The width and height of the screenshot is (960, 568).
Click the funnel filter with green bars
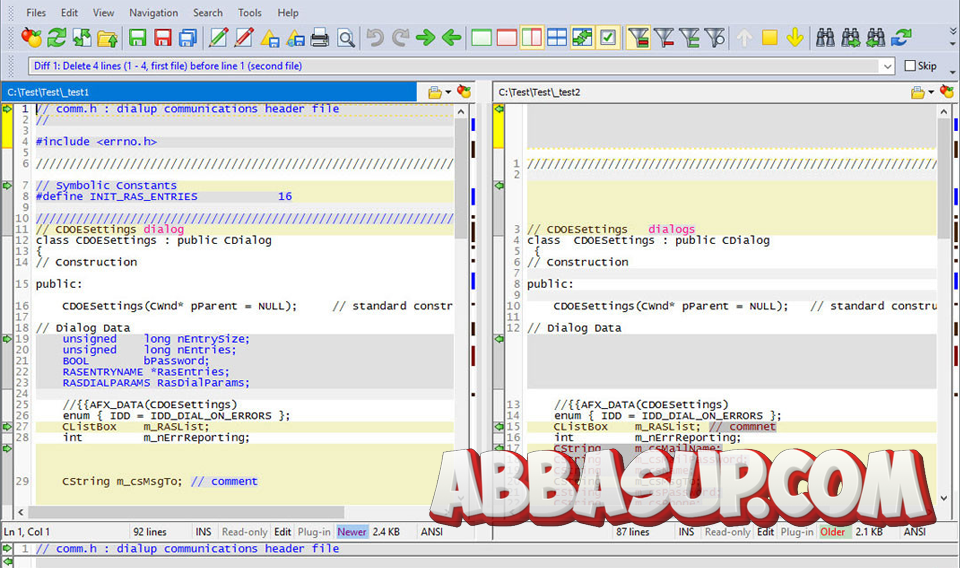click(689, 38)
